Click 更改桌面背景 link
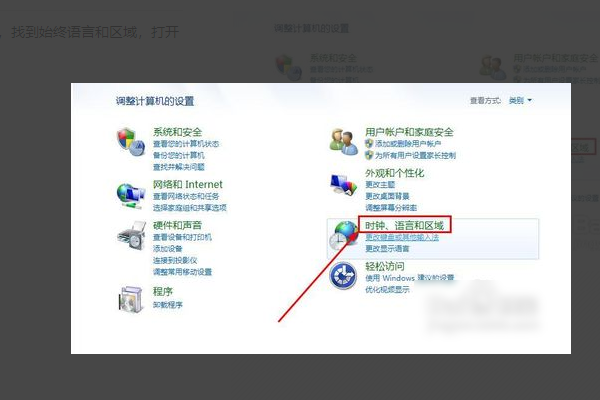Image resolution: width=600 pixels, height=400 pixels. coord(387,196)
